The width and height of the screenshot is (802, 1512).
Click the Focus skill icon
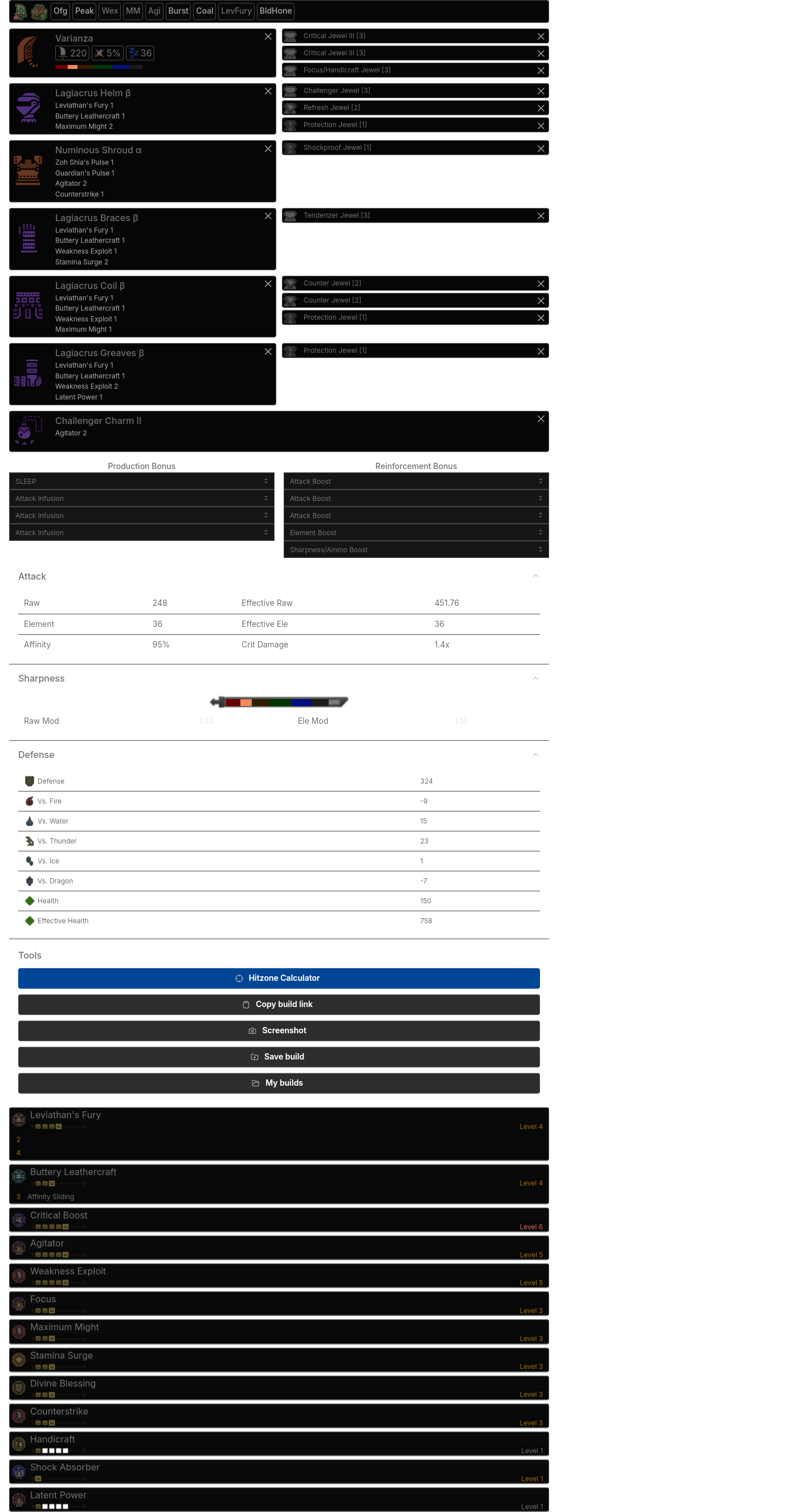pos(19,1303)
